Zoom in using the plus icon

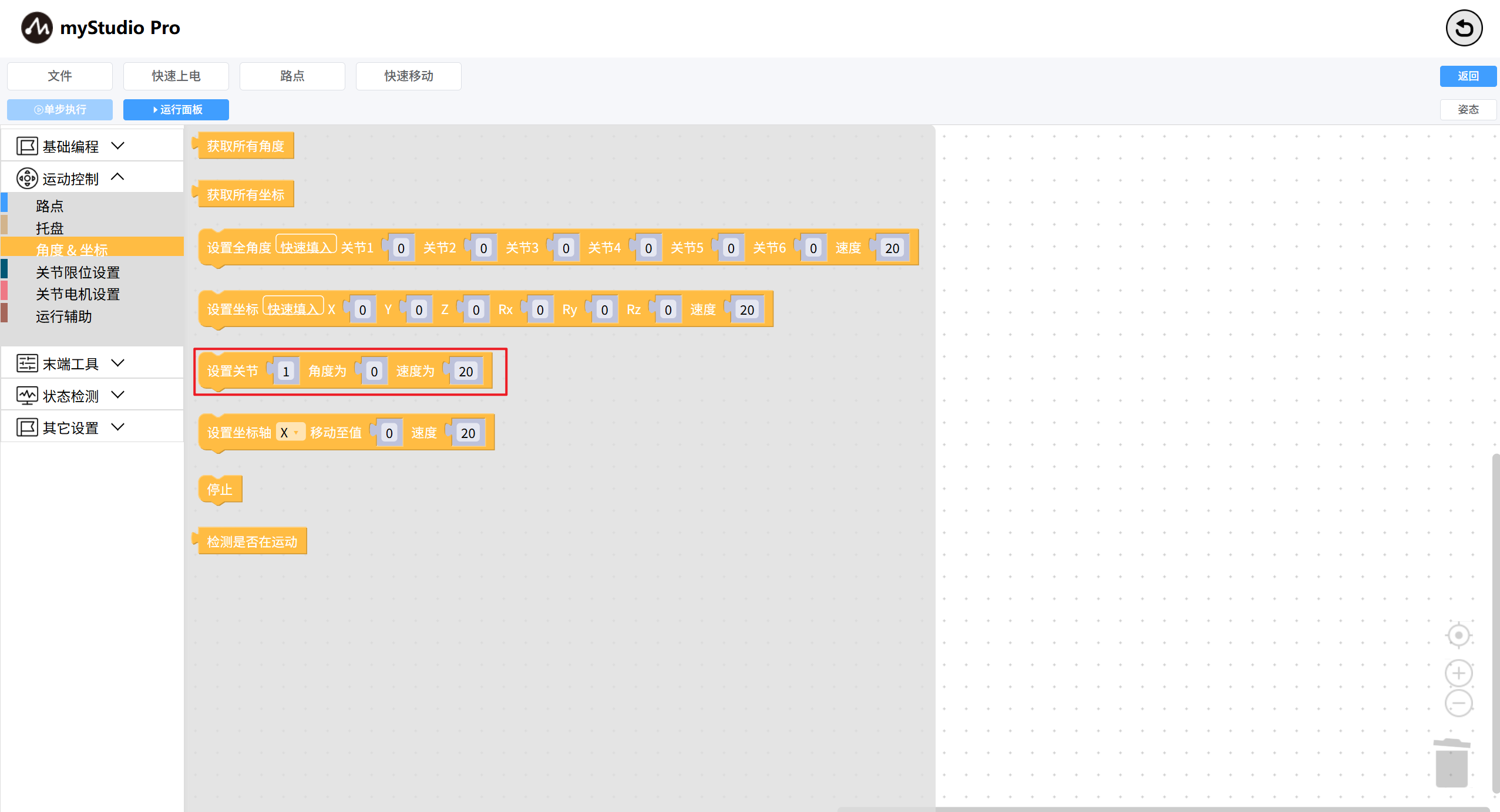click(x=1458, y=673)
